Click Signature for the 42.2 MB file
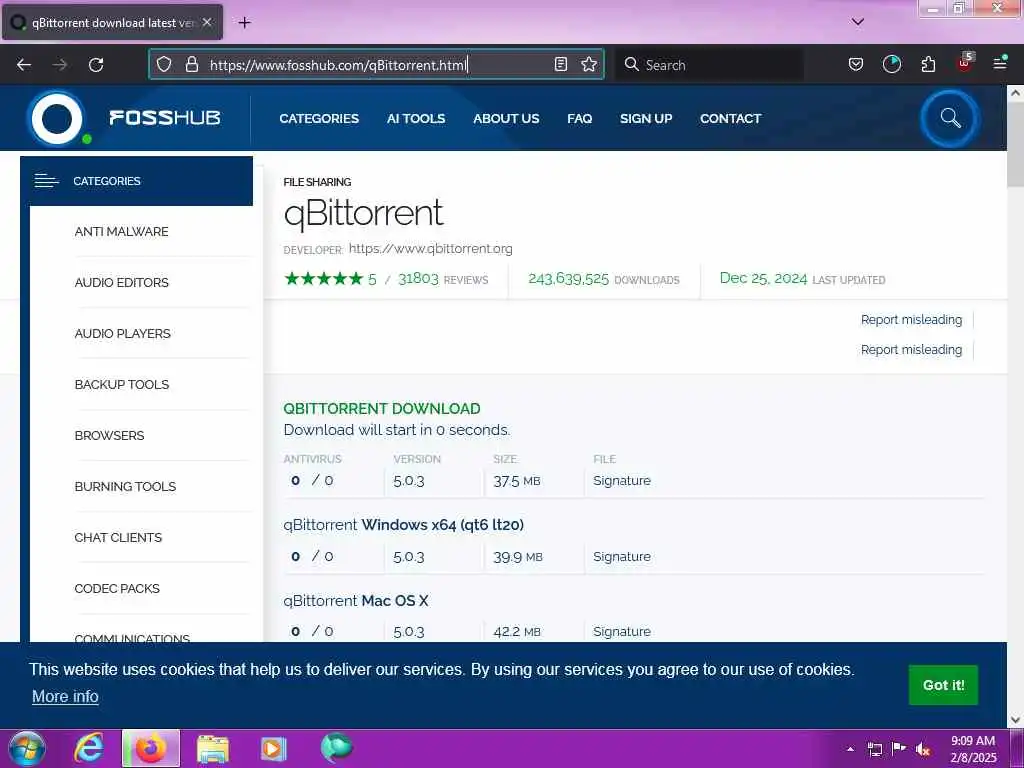 point(622,632)
